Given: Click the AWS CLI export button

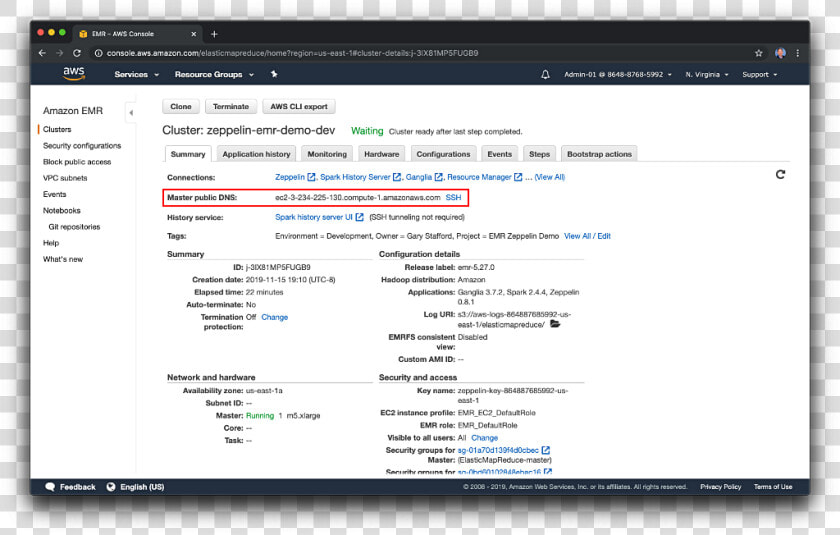Looking at the screenshot, I should (x=299, y=107).
